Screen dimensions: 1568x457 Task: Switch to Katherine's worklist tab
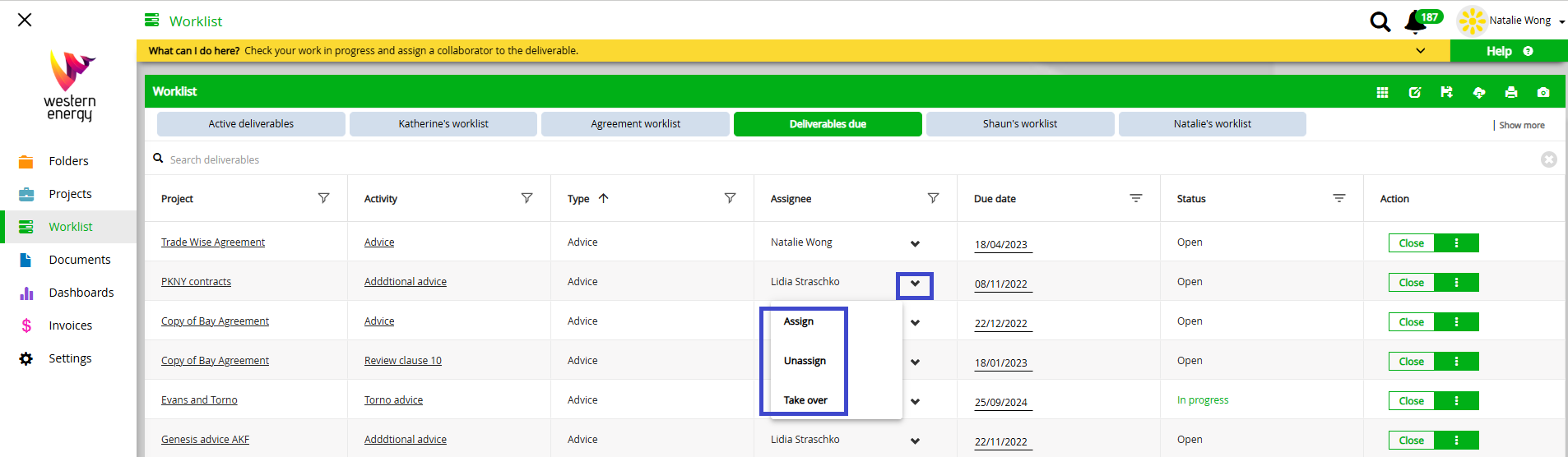click(x=443, y=124)
